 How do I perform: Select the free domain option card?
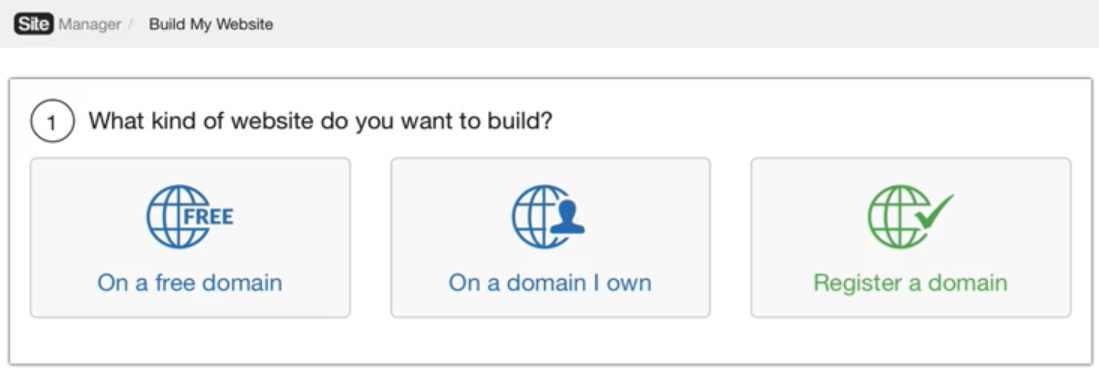[190, 237]
